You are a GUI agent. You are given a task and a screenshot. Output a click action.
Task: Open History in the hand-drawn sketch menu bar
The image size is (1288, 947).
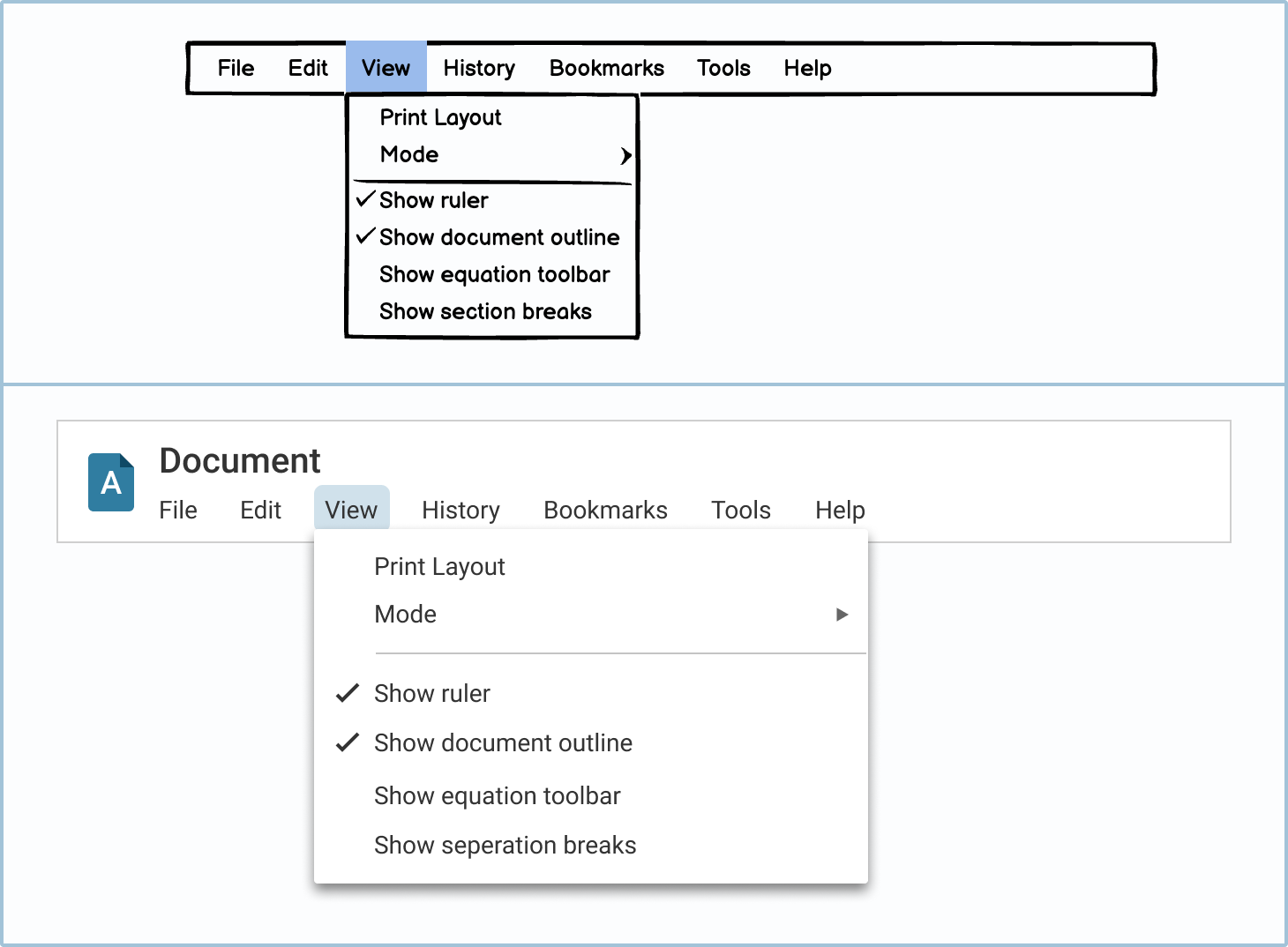tap(479, 68)
